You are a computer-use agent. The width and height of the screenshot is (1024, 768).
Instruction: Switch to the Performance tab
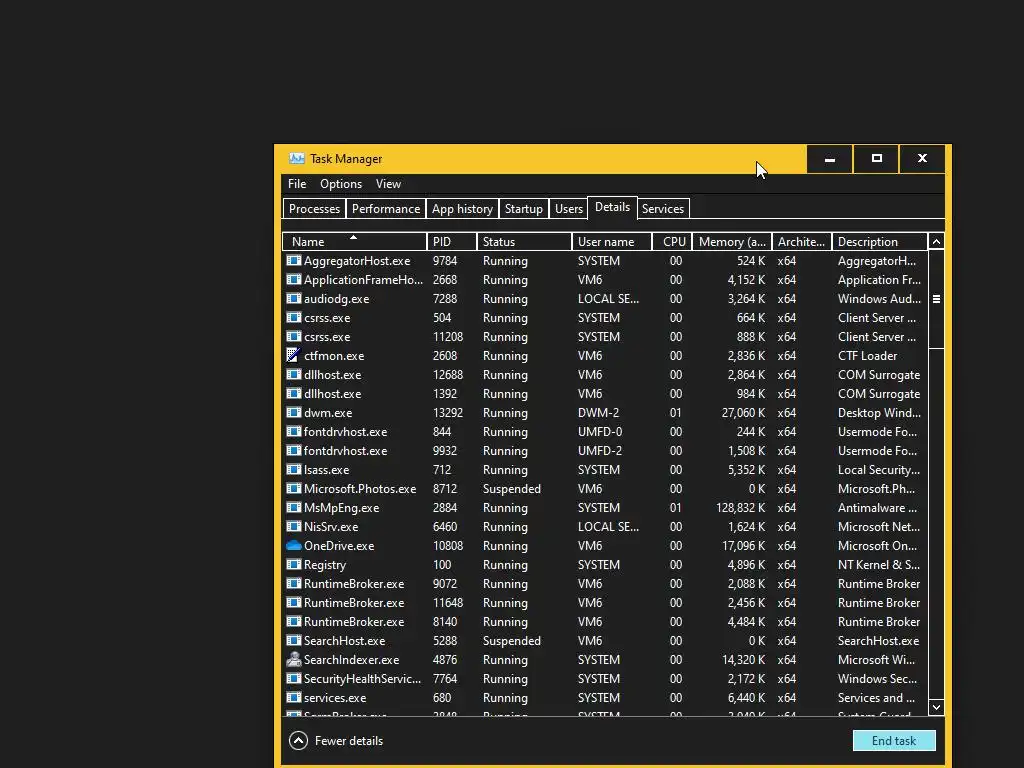coord(386,209)
